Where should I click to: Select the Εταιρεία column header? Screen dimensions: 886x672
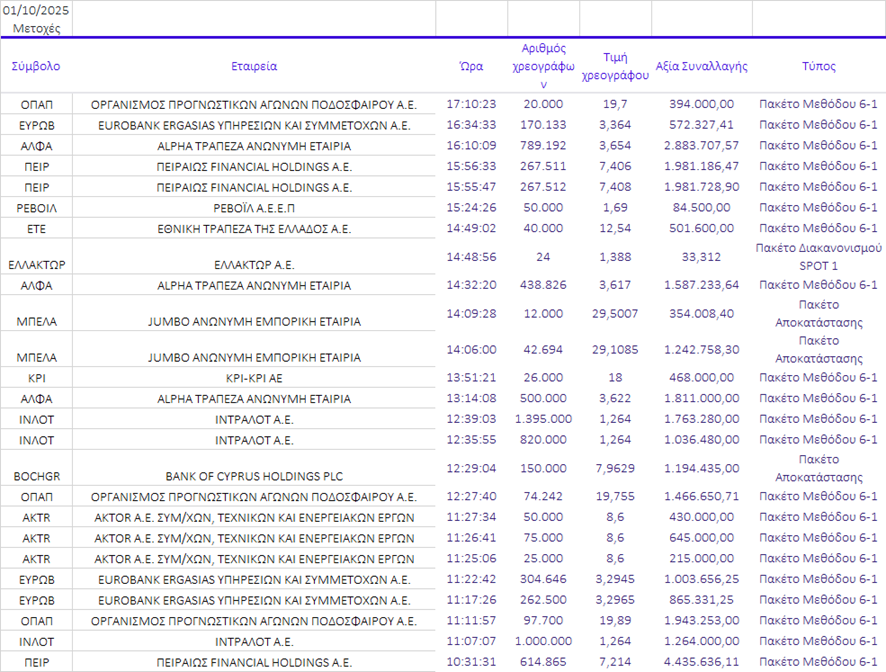pyautogui.click(x=253, y=67)
